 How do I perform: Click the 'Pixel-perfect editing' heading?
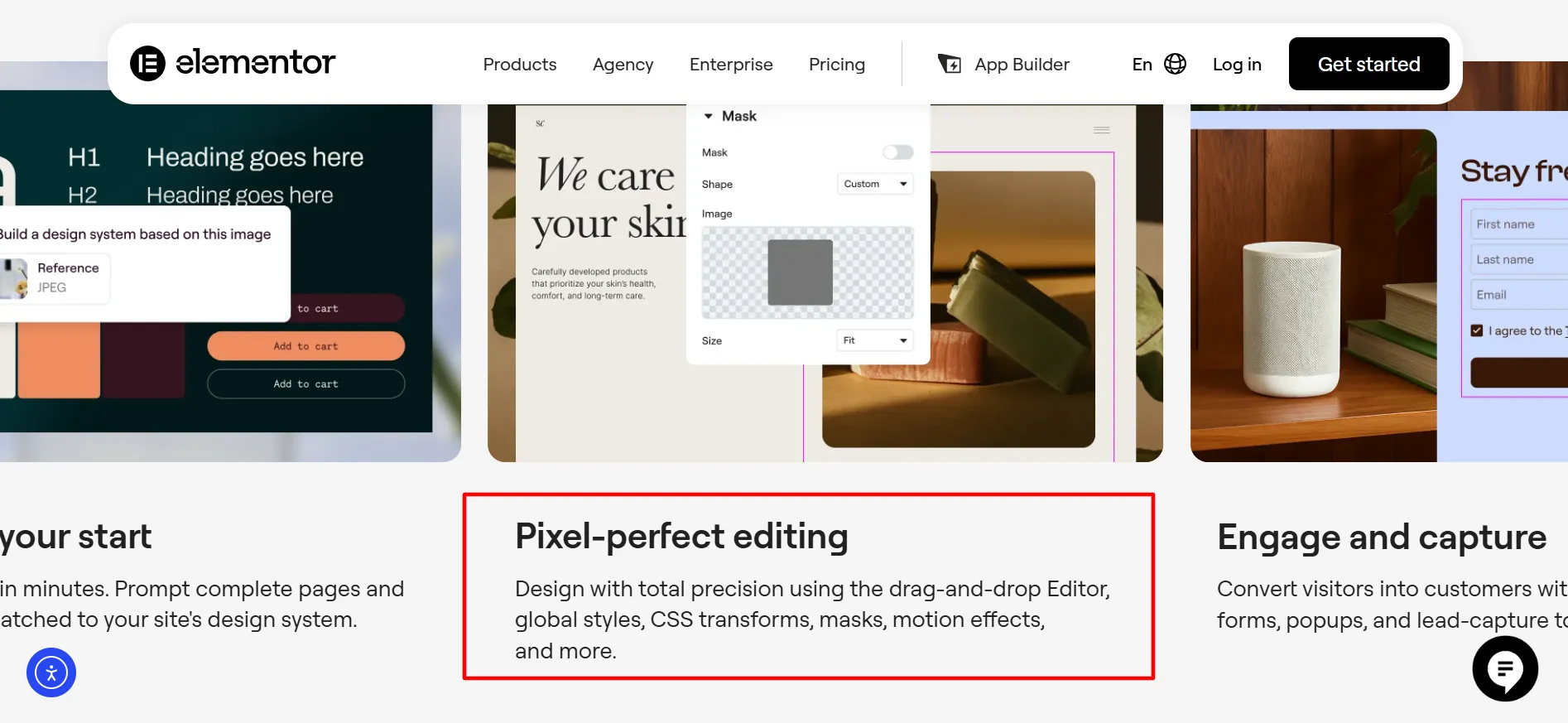(681, 536)
